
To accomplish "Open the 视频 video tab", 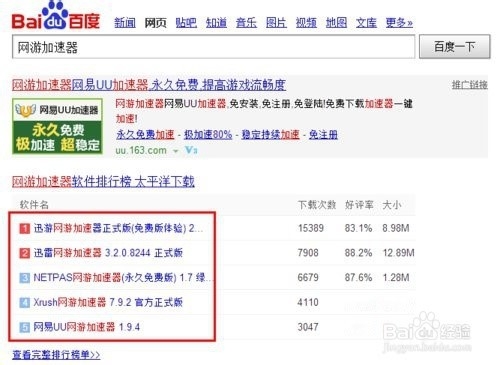I will pos(306,23).
